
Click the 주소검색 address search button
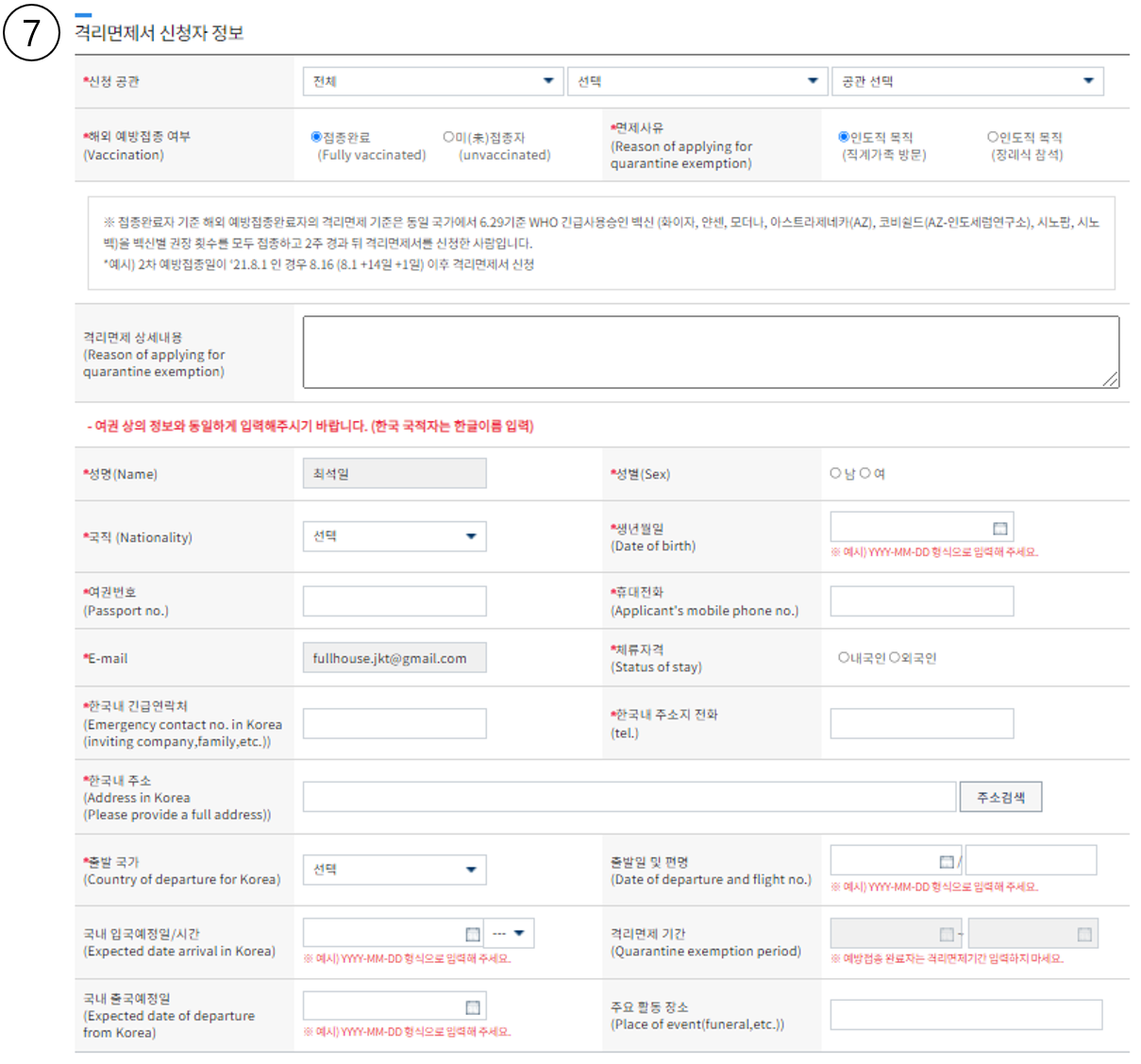point(999,798)
